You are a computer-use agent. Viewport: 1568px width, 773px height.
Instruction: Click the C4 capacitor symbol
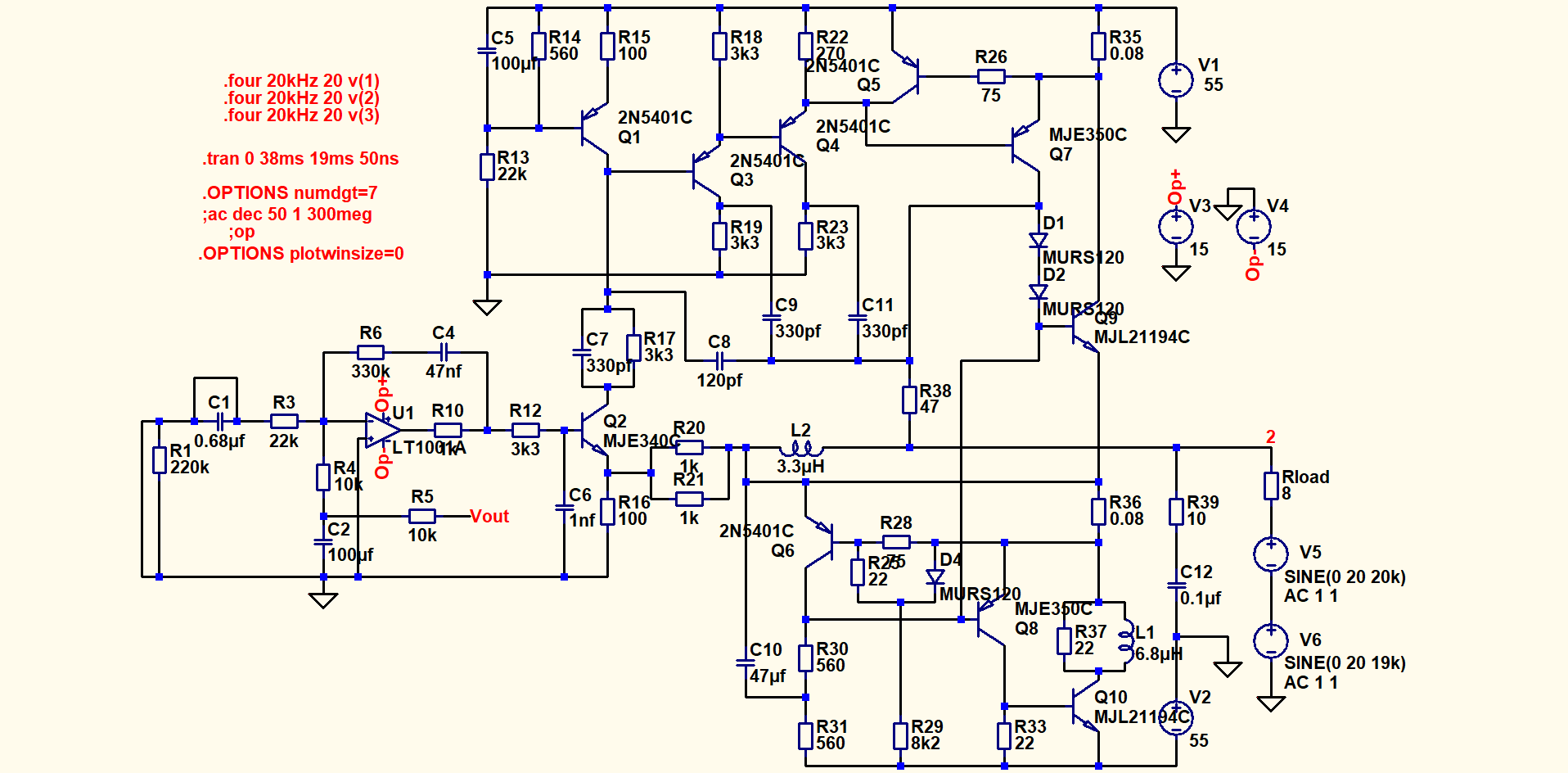[x=444, y=353]
